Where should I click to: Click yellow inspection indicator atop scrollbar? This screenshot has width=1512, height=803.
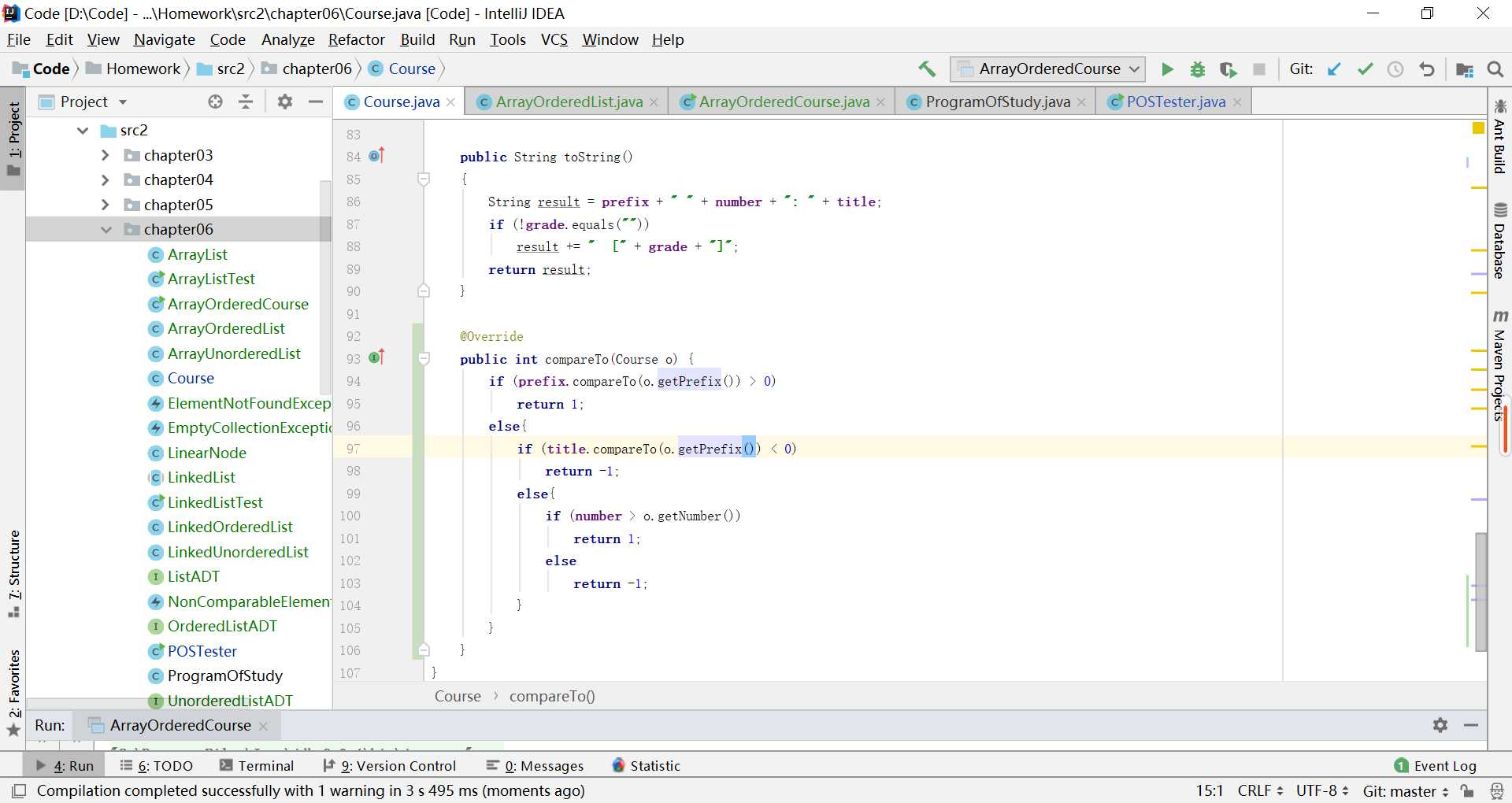pos(1478,128)
